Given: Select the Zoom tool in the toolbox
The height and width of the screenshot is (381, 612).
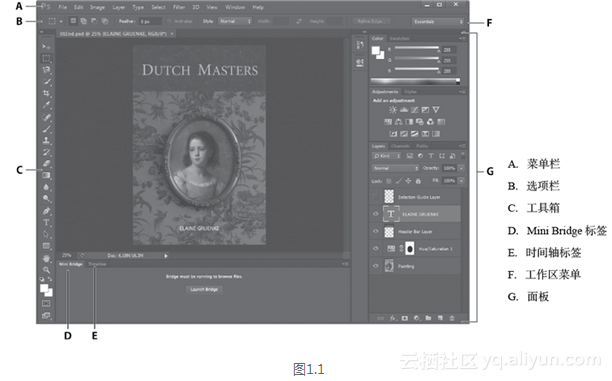Looking at the screenshot, I should pyautogui.click(x=46, y=270).
